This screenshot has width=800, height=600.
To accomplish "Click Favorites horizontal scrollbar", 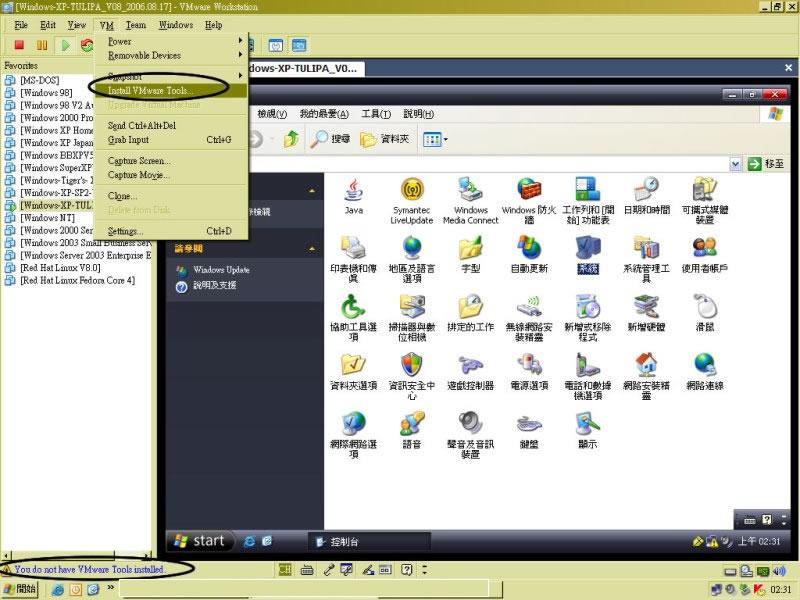I will [77, 555].
